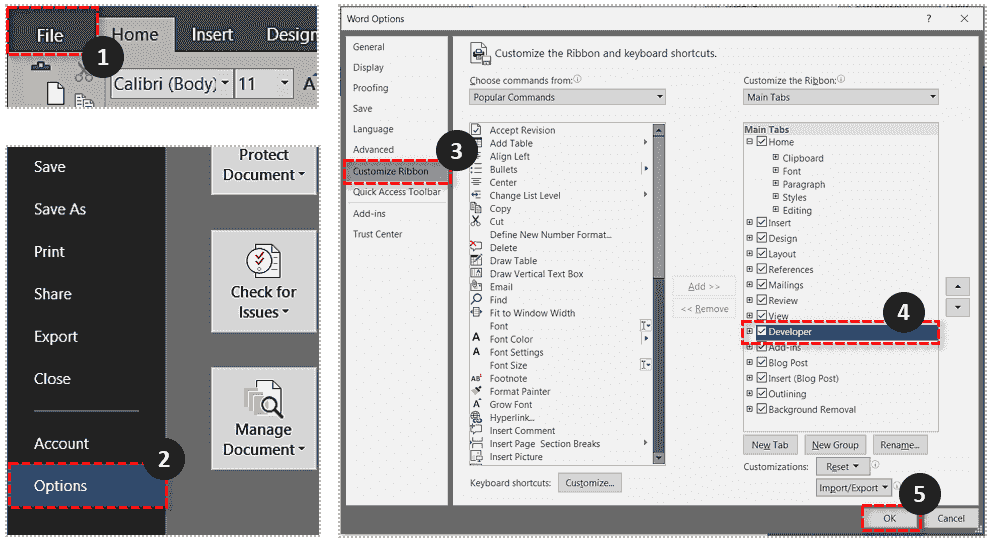Click the Copy command icon
This screenshot has height=544, width=987.
pyautogui.click(x=477, y=208)
